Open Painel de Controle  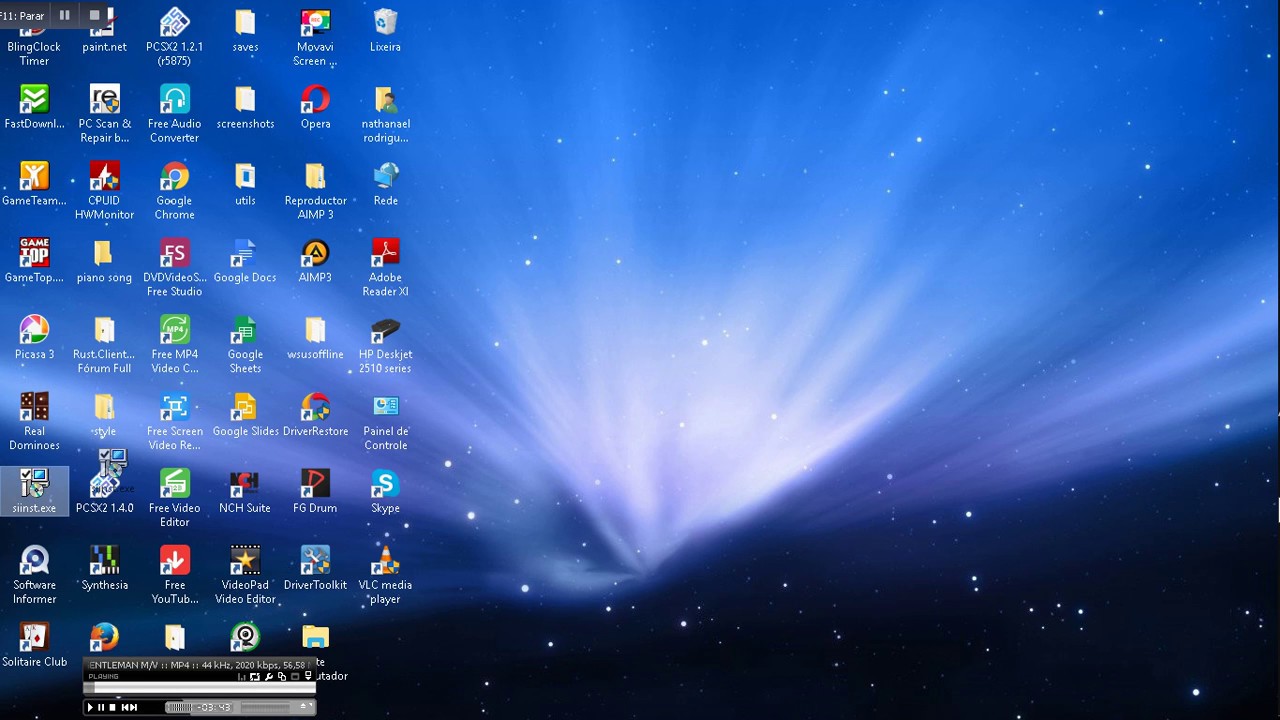pos(385,421)
